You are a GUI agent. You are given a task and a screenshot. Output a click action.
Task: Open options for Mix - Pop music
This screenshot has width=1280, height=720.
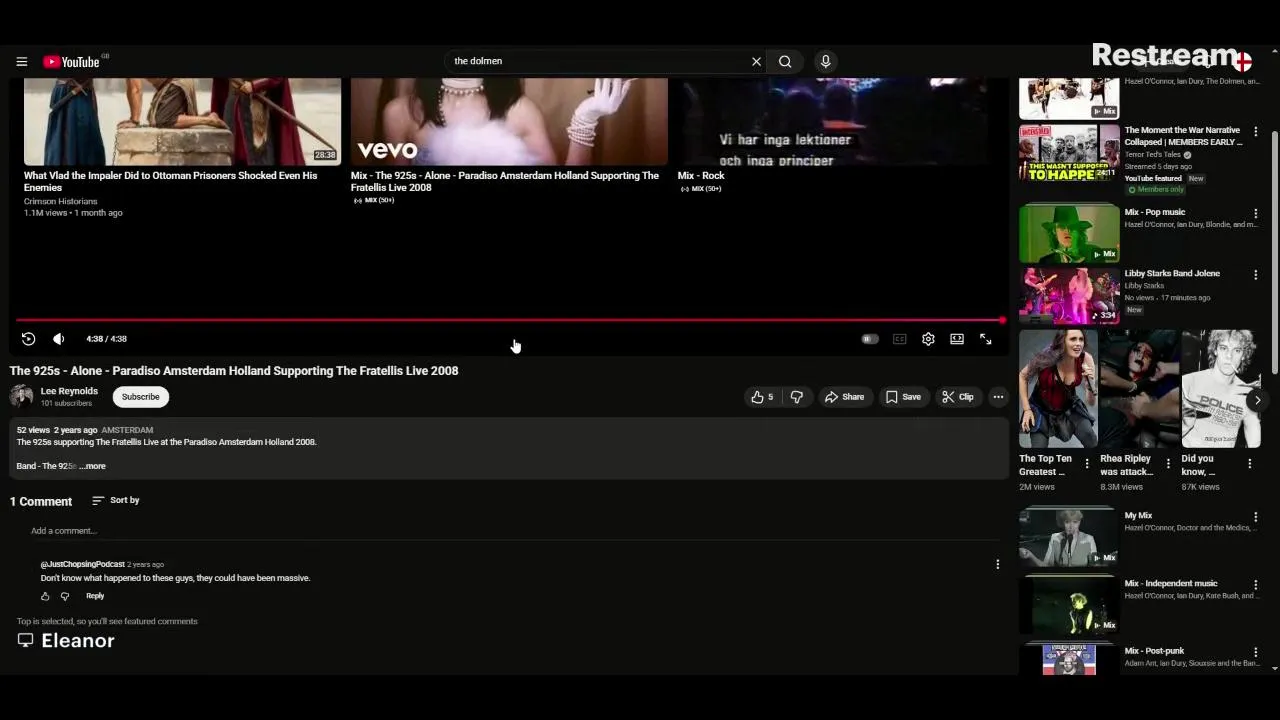click(1256, 214)
